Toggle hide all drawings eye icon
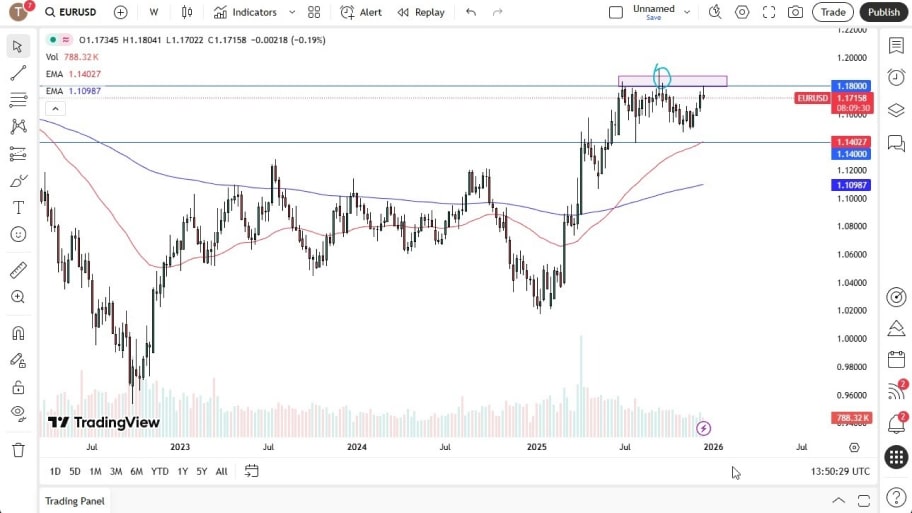Image resolution: width=912 pixels, height=513 pixels. coord(18,413)
